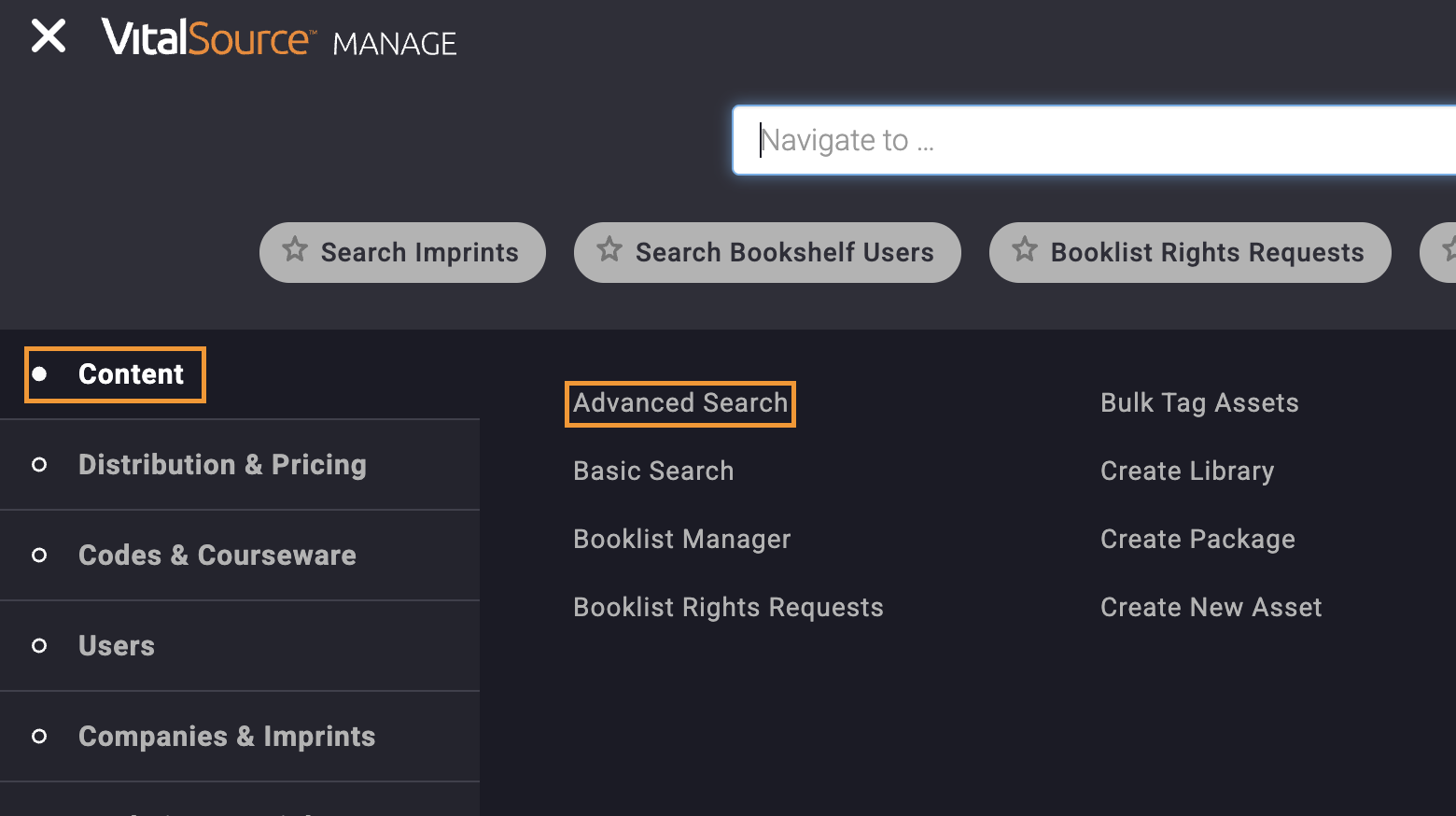The image size is (1456, 816).
Task: Expand the Codes & Courseware section
Action: point(217,555)
